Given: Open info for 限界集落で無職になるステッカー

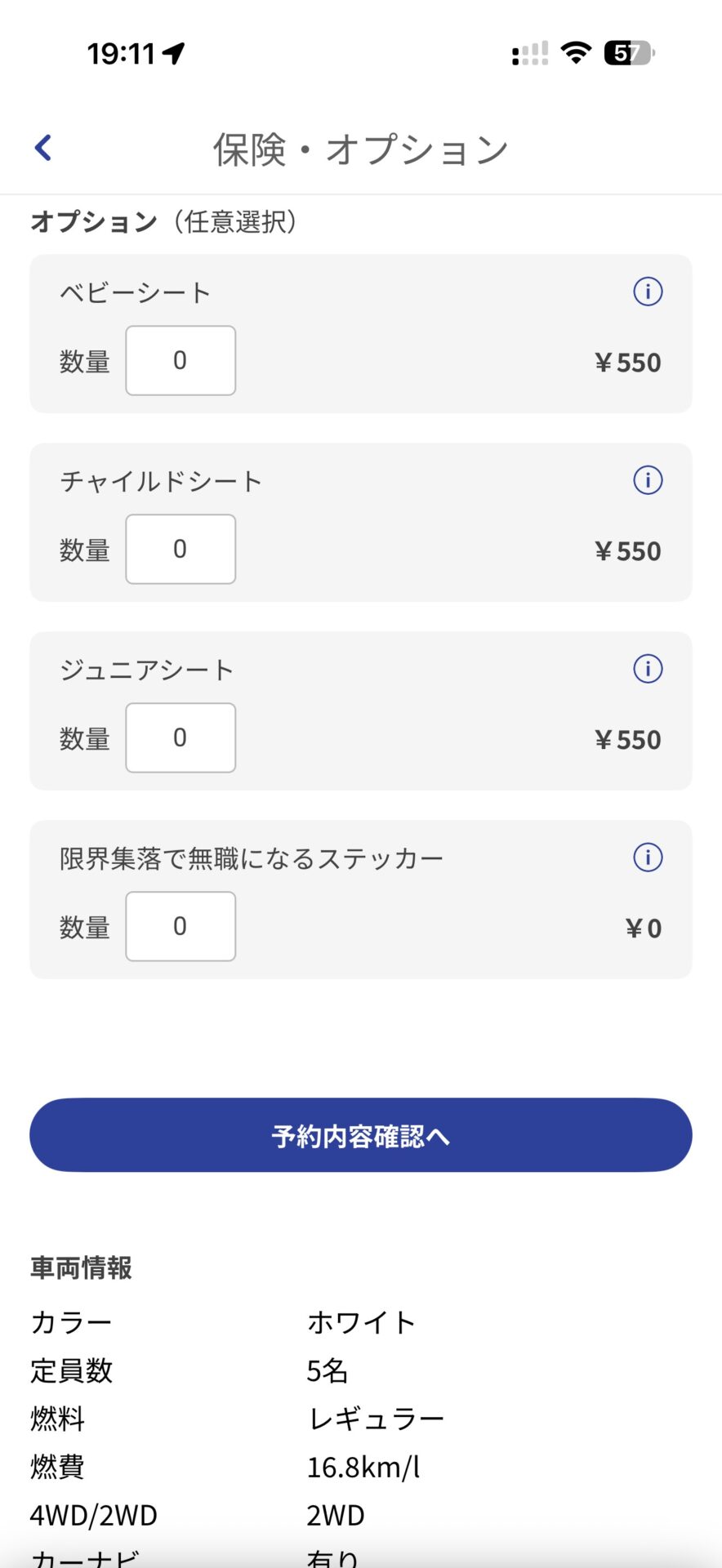Looking at the screenshot, I should 648,857.
